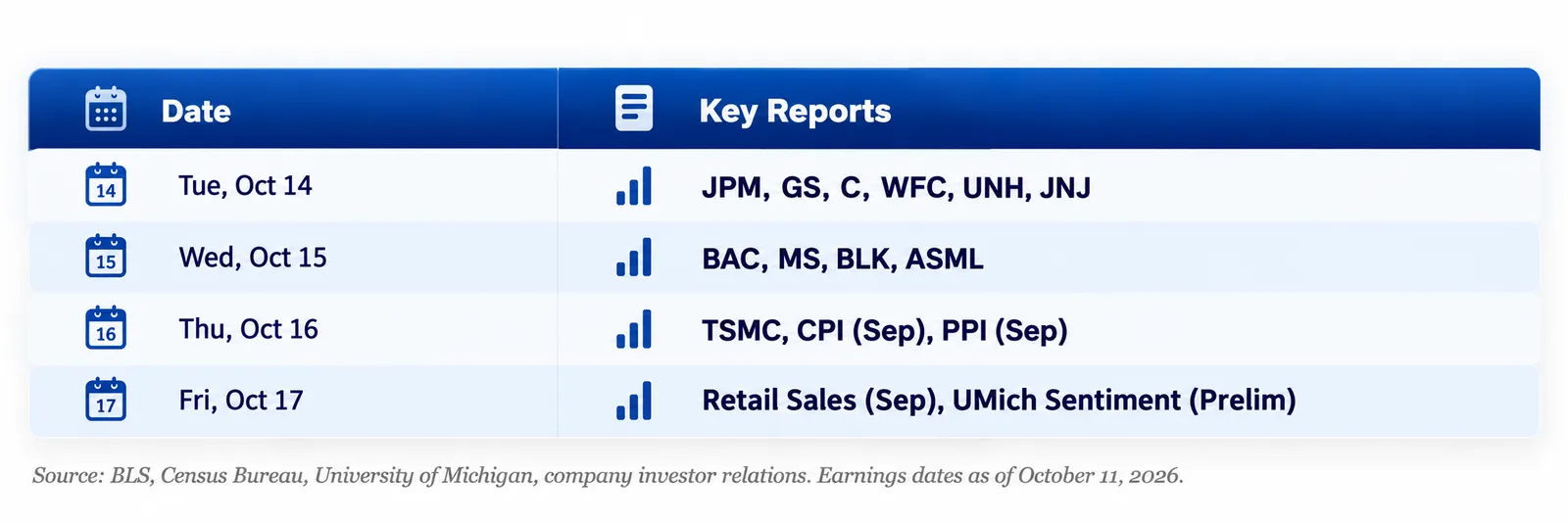Click the document icon beside Key Reports
Image resolution: width=1568 pixels, height=524 pixels.
634,109
